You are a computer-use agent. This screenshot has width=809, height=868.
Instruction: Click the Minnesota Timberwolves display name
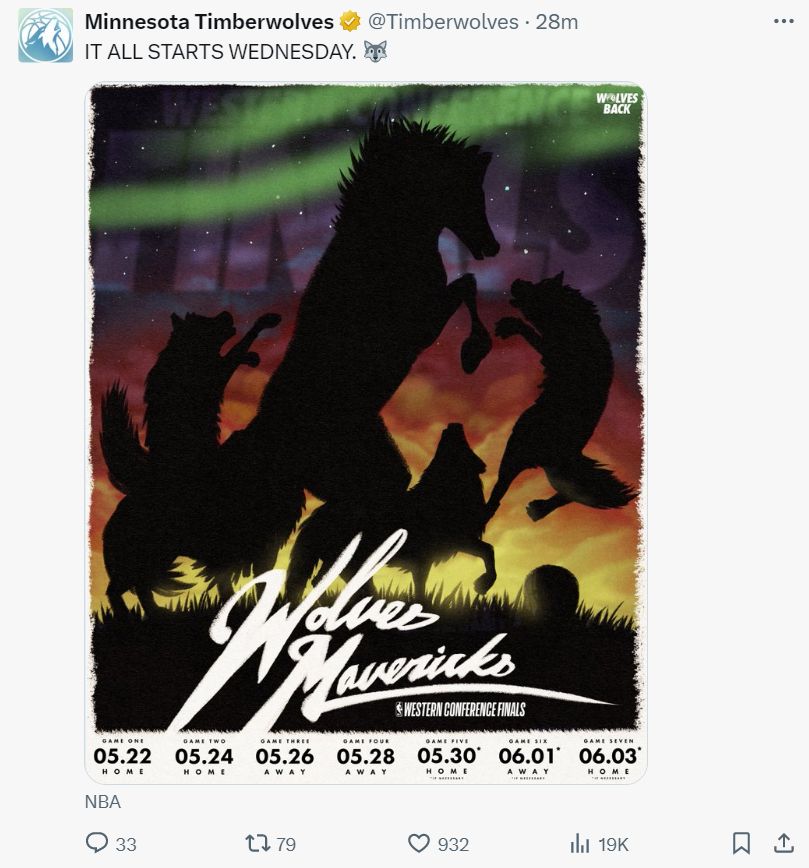209,22
